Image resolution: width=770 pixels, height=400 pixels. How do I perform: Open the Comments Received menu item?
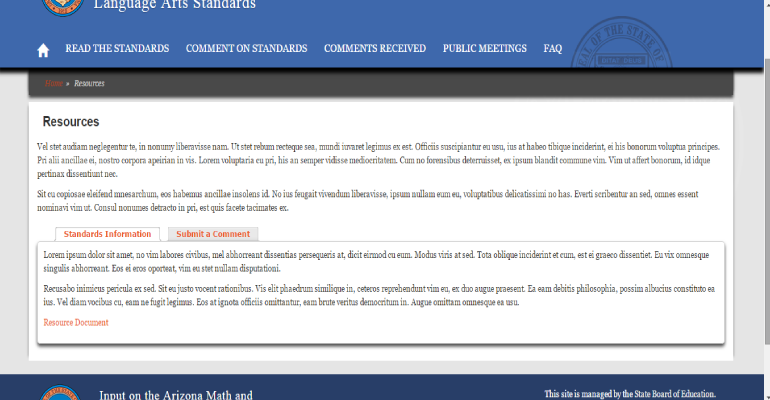pyautogui.click(x=374, y=49)
